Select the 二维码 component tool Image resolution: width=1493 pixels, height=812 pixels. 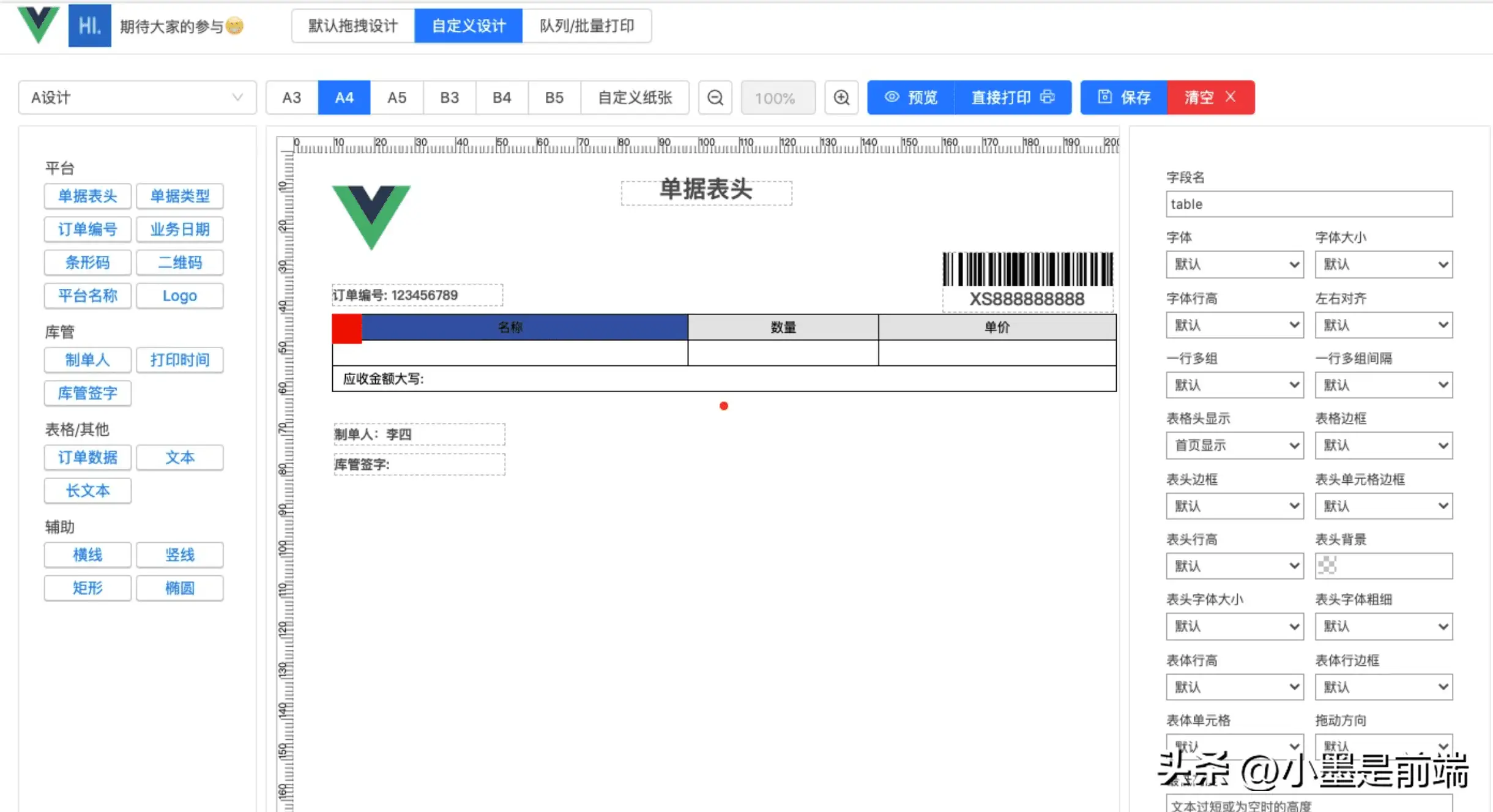[x=180, y=263]
